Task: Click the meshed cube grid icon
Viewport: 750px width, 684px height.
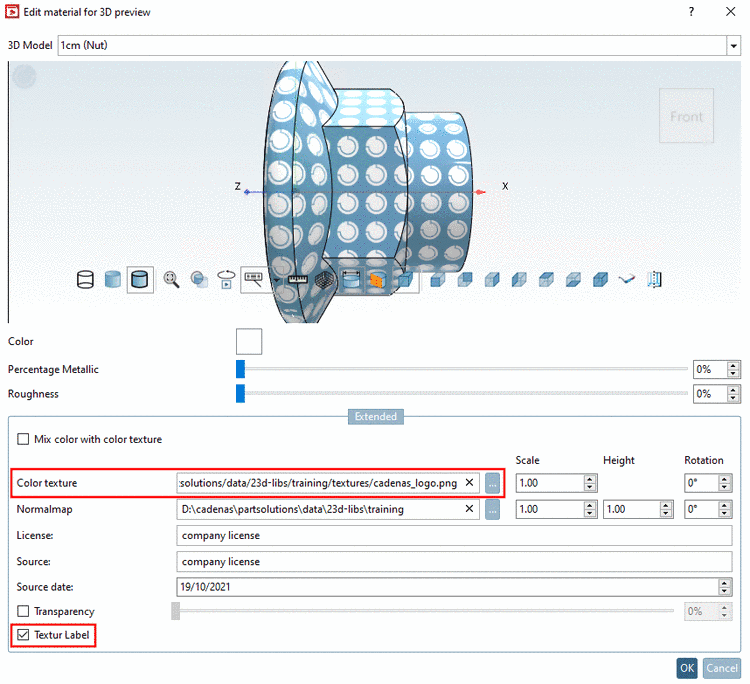Action: click(324, 280)
